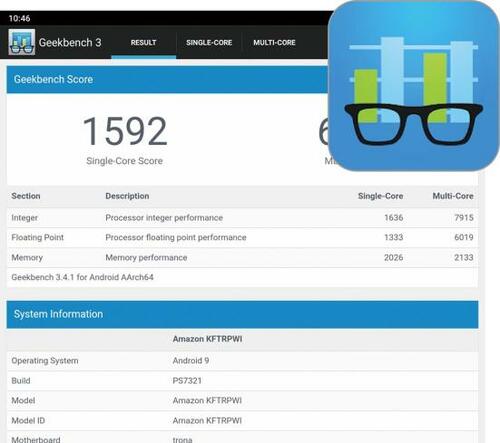The height and width of the screenshot is (443, 500).
Task: Click Geekbench 3.4.1 for Android AArch64 text
Action: (82, 277)
